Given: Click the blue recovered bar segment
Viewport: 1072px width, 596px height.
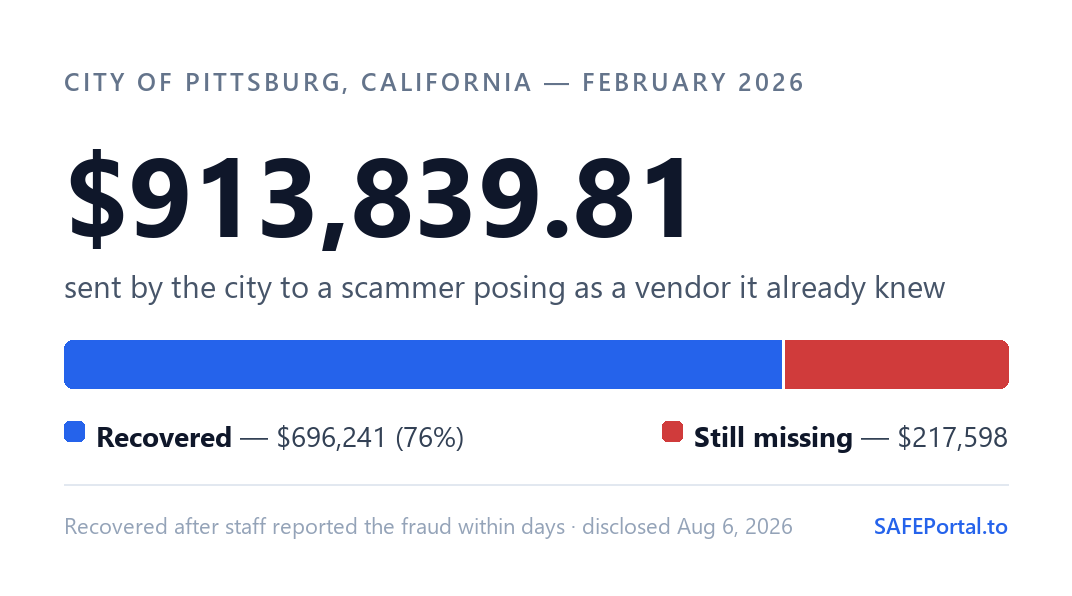Looking at the screenshot, I should click(423, 364).
